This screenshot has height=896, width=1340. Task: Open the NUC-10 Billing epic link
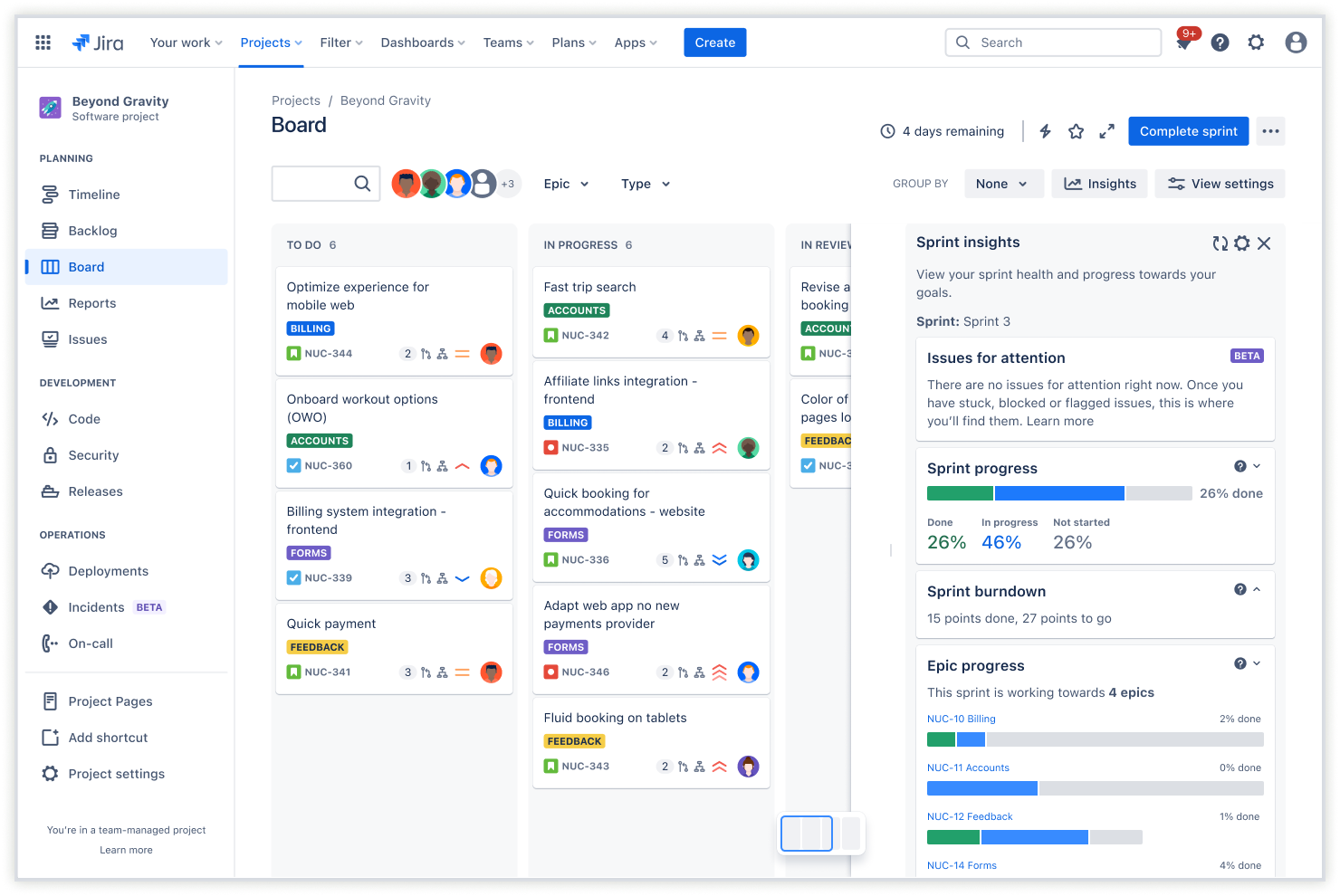click(961, 718)
